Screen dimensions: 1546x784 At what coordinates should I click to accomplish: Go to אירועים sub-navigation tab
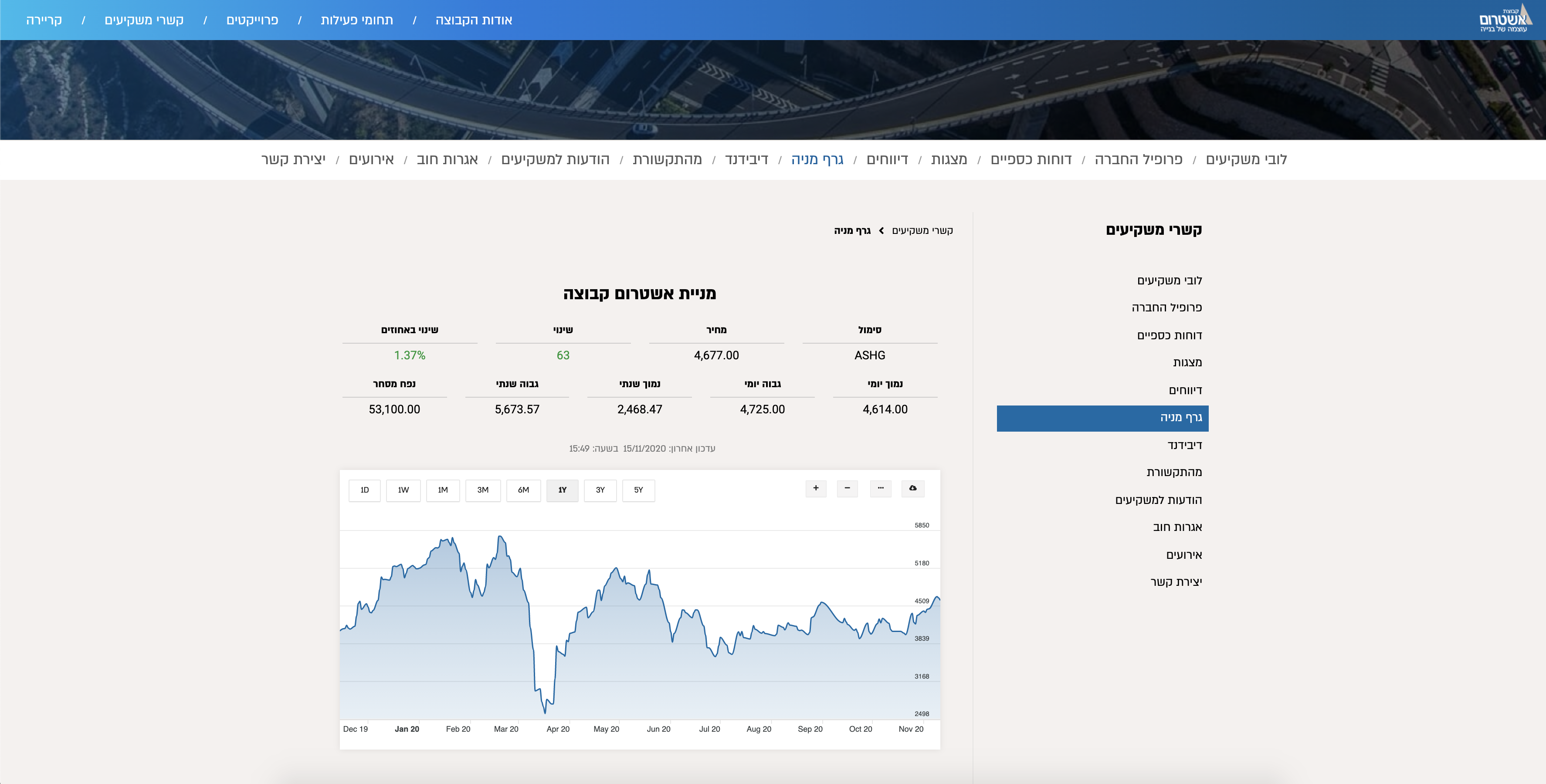click(372, 159)
